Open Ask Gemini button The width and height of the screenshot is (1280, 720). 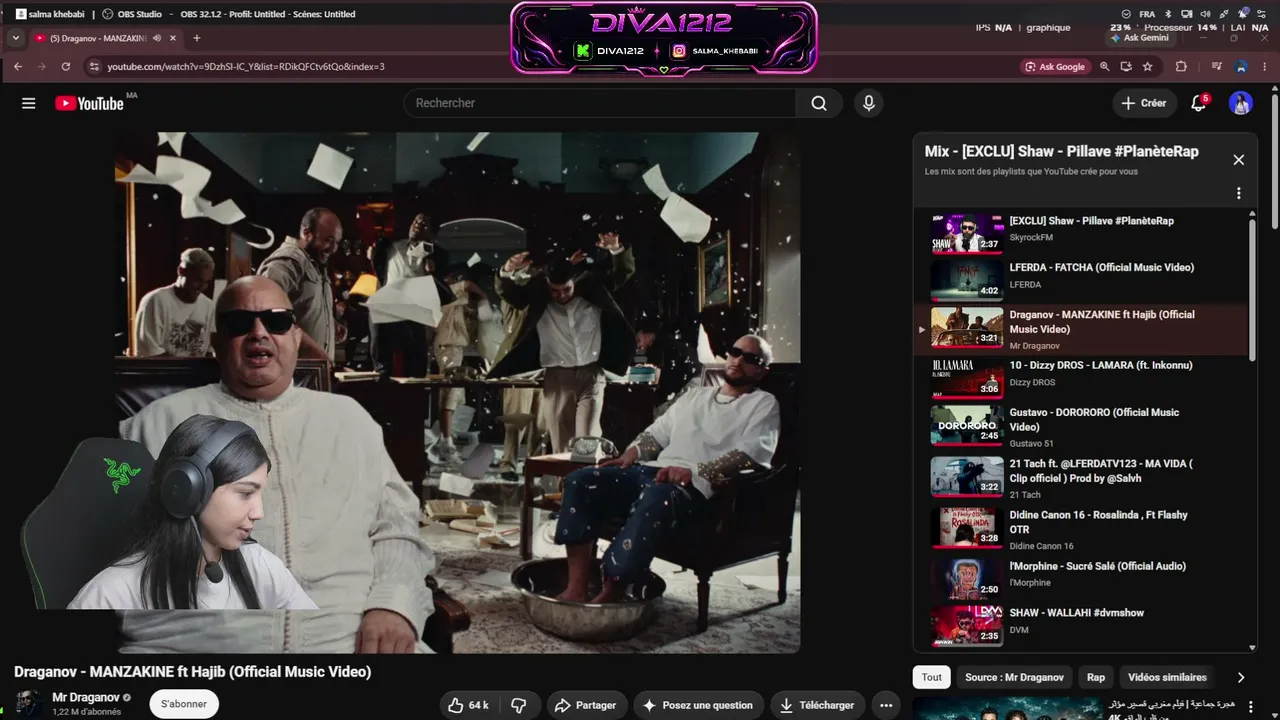point(1138,38)
